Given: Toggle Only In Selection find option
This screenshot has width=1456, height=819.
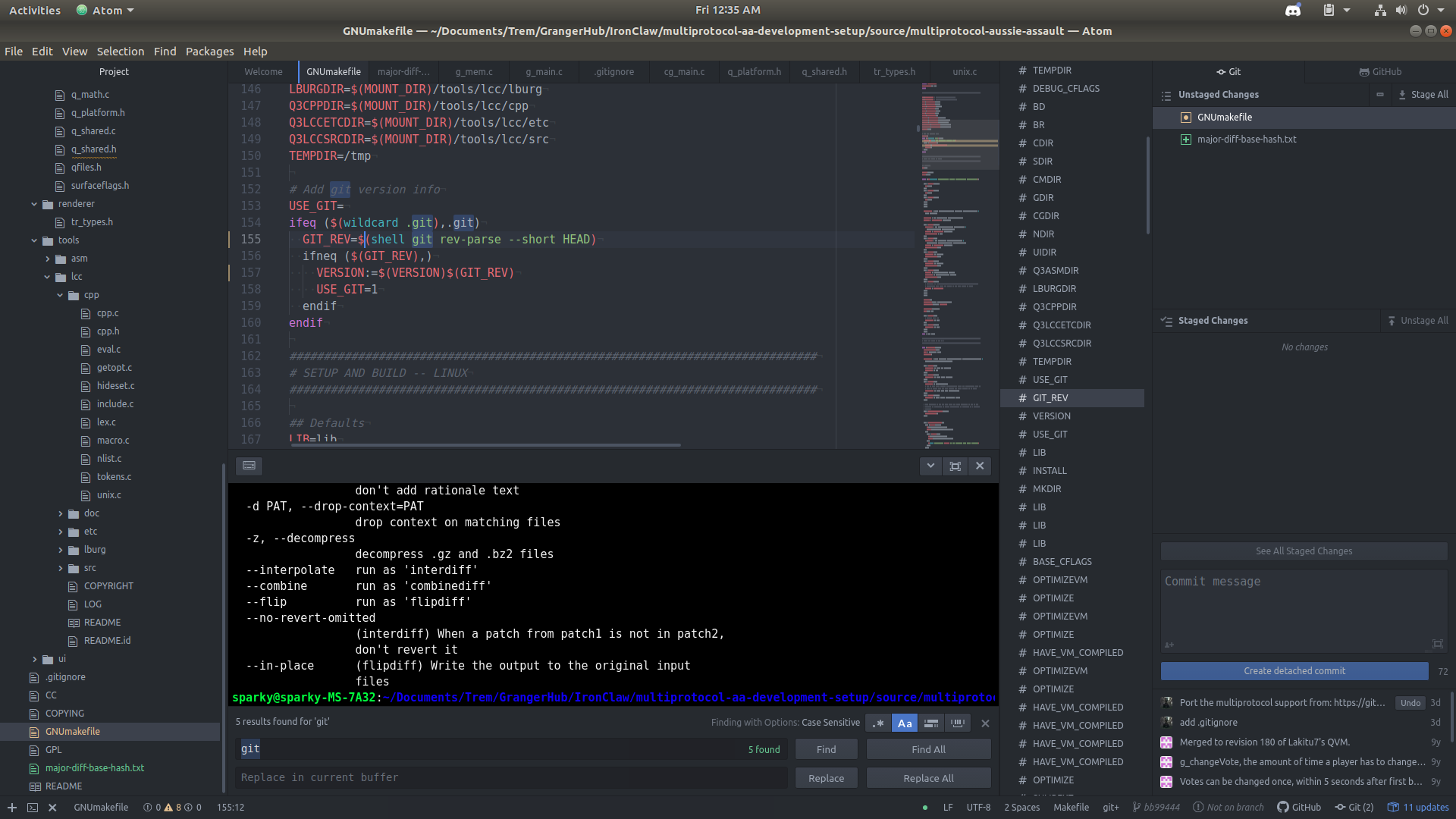Looking at the screenshot, I should point(931,723).
